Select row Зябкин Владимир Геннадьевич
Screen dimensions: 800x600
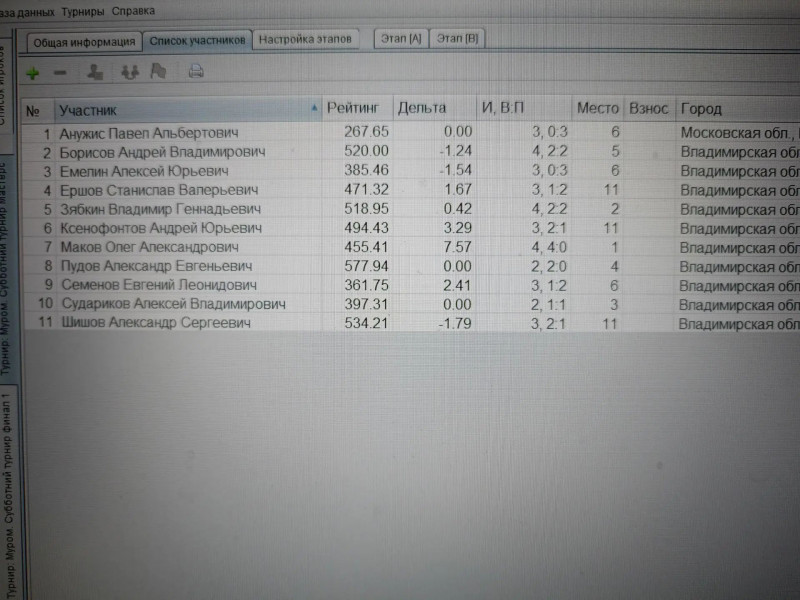(x=411, y=209)
